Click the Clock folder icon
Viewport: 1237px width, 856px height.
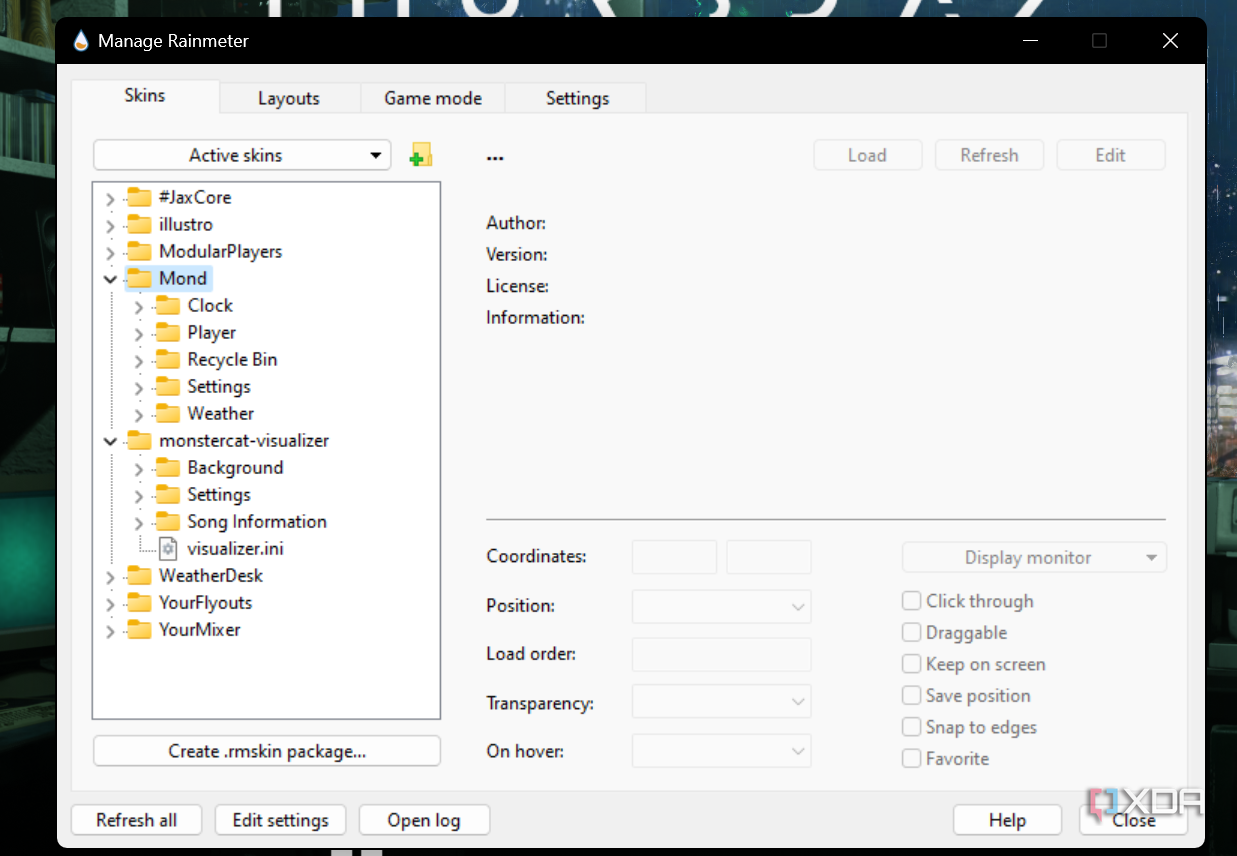pyautogui.click(x=168, y=305)
